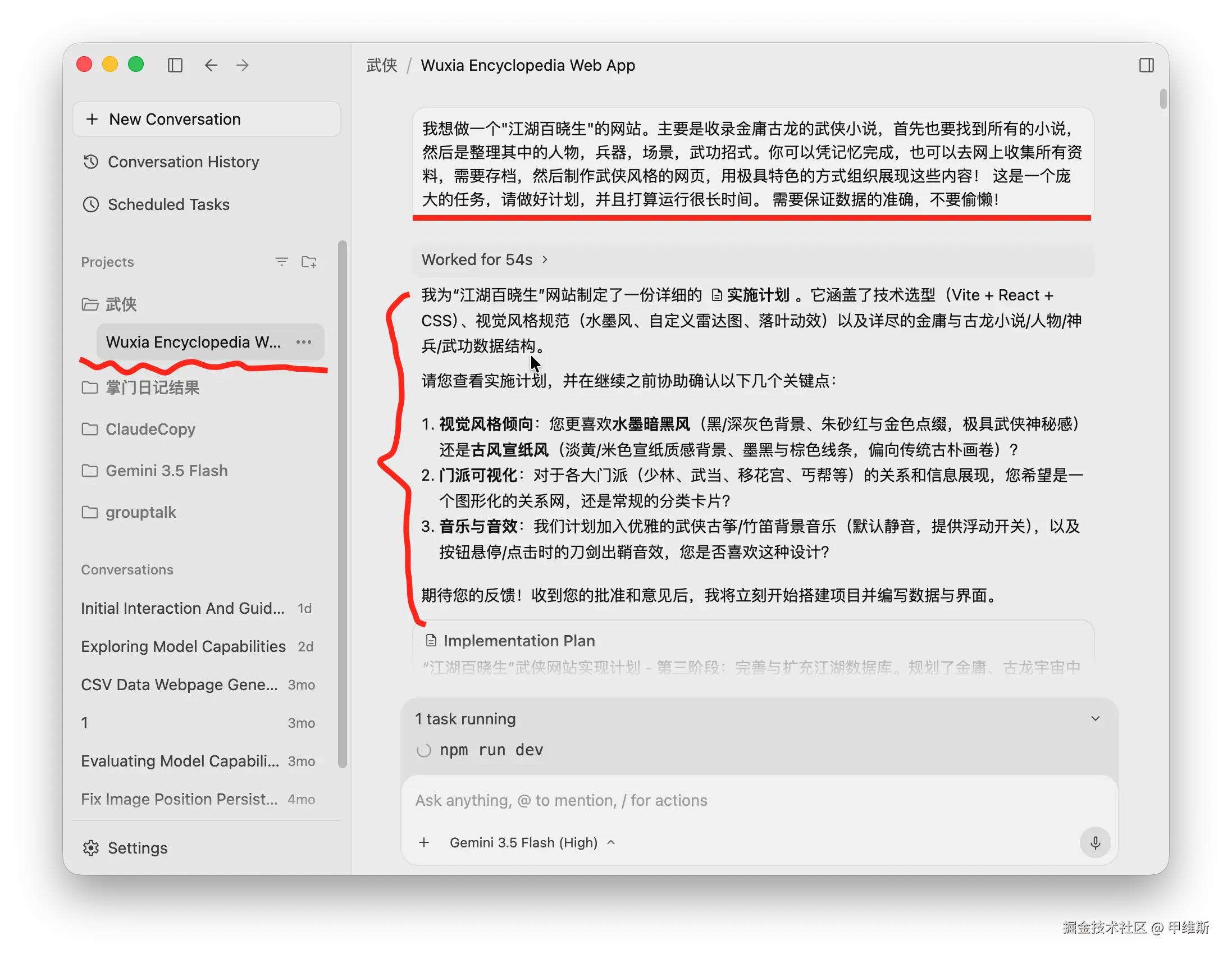Open Settings
Screen dimensions: 1232x958
pyautogui.click(x=125, y=848)
